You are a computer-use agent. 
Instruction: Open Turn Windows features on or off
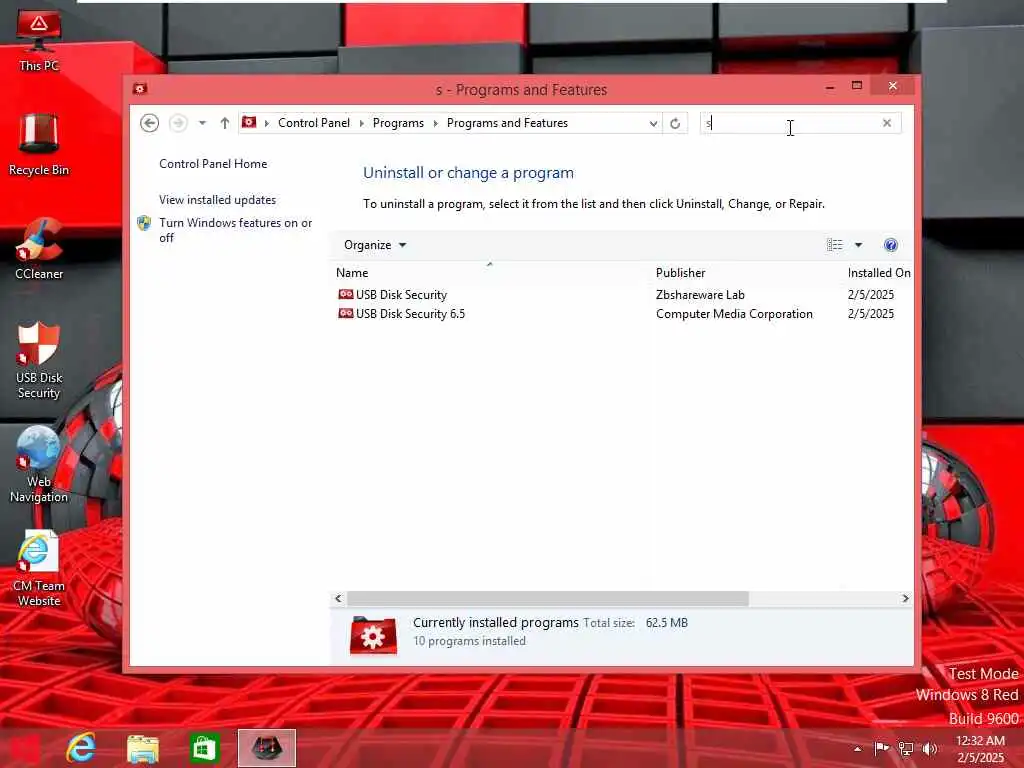pos(235,230)
